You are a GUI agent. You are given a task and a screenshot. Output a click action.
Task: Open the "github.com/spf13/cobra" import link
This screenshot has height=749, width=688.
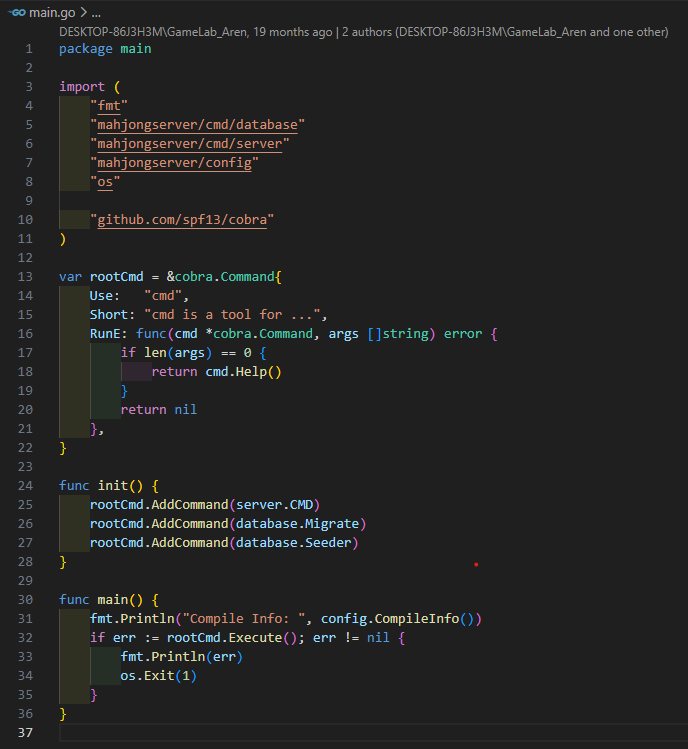click(x=182, y=219)
